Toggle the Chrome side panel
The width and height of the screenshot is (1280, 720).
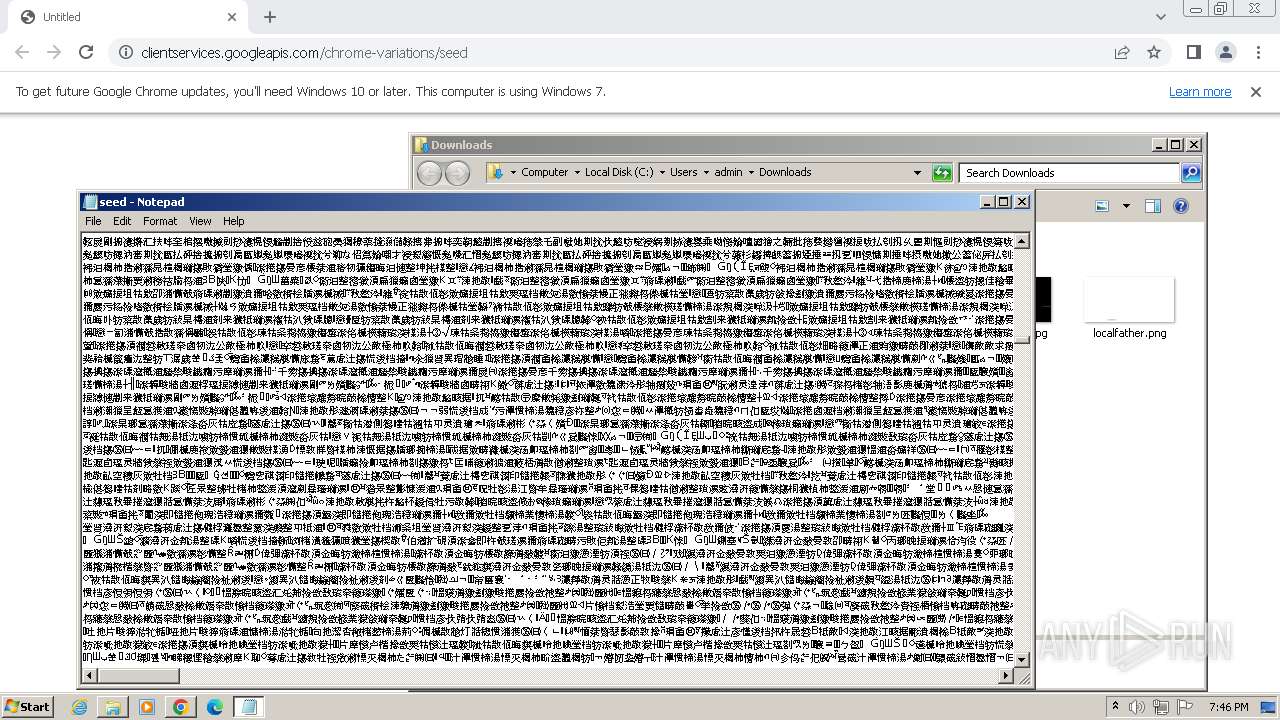(x=1194, y=52)
